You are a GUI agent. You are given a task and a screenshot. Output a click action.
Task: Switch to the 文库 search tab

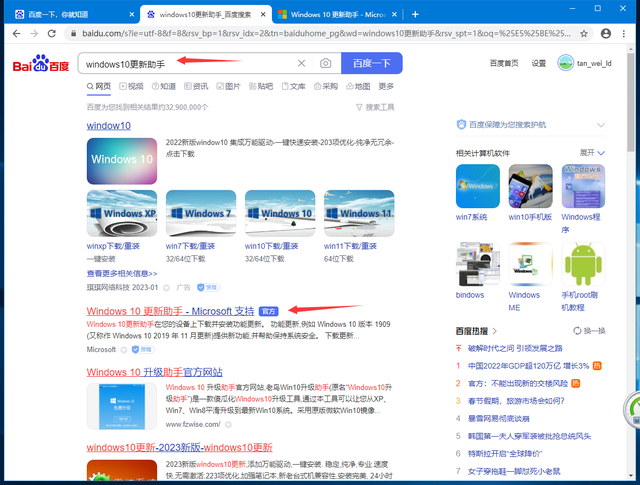pyautogui.click(x=293, y=86)
